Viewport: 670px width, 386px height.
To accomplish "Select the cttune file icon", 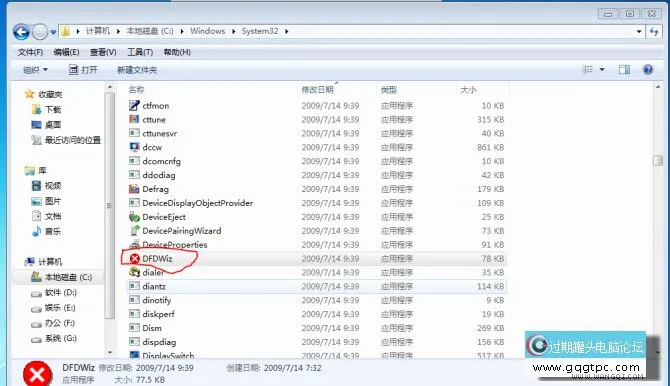I will tap(134, 119).
